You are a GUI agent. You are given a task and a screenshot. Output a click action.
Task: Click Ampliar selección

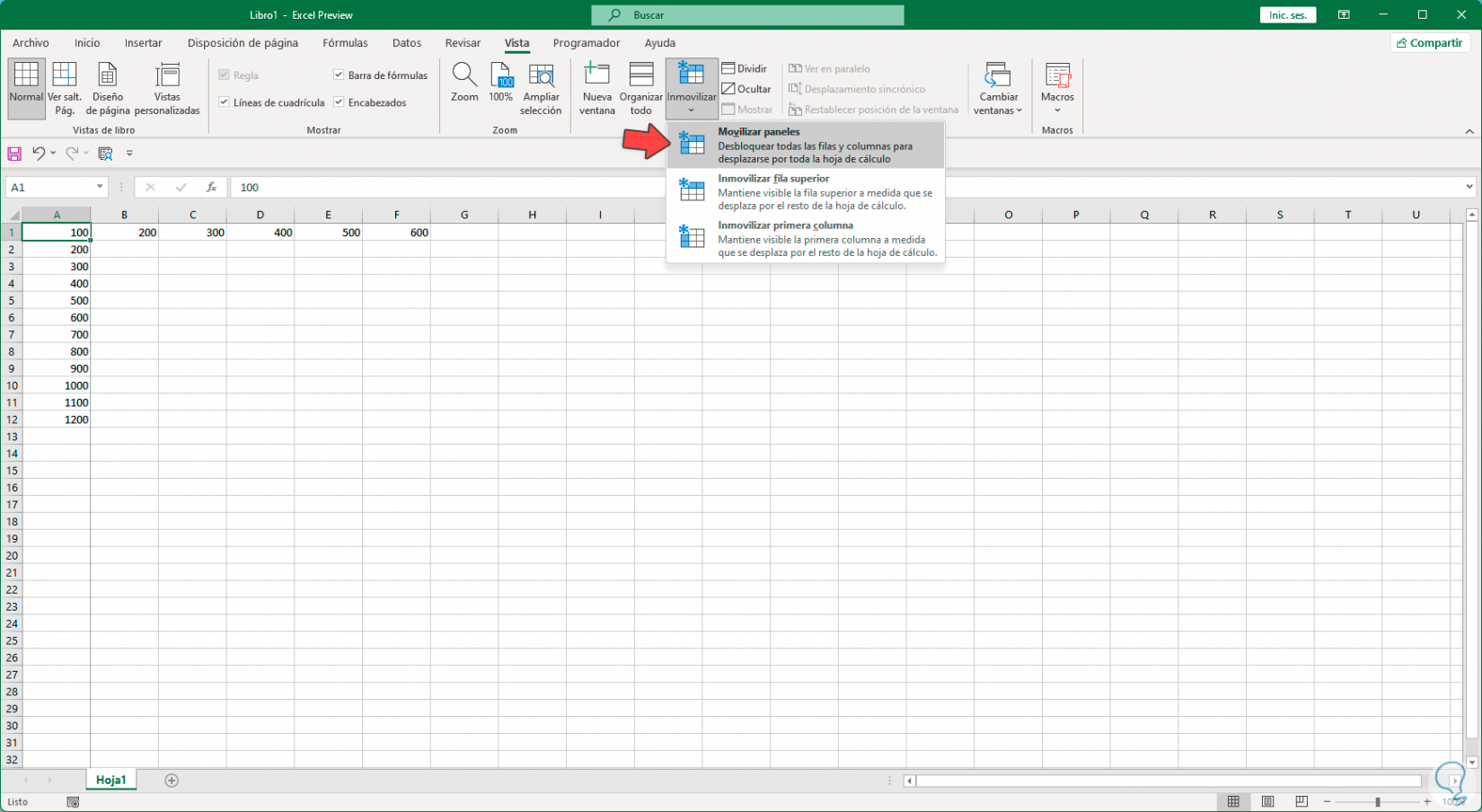point(541,88)
